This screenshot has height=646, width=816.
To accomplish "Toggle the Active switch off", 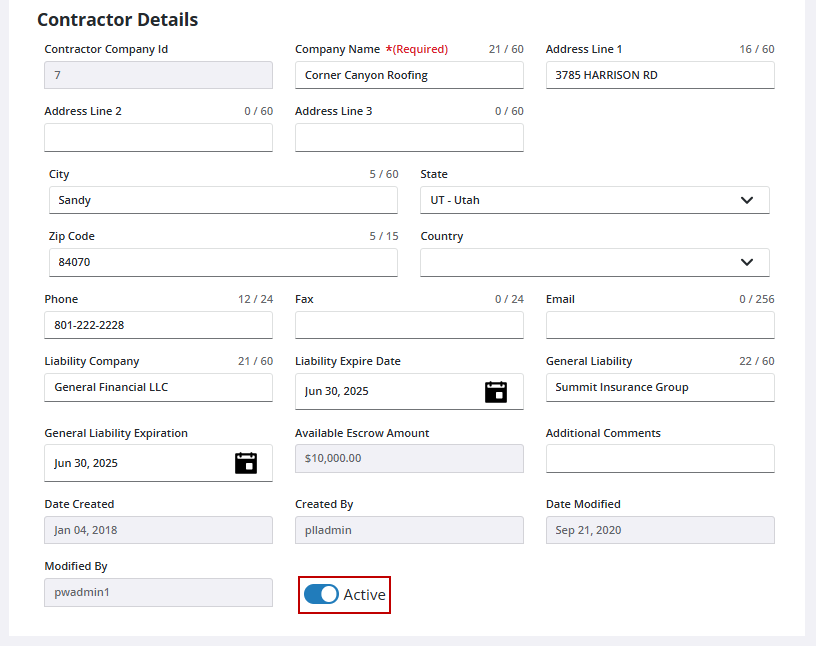I will coord(322,594).
